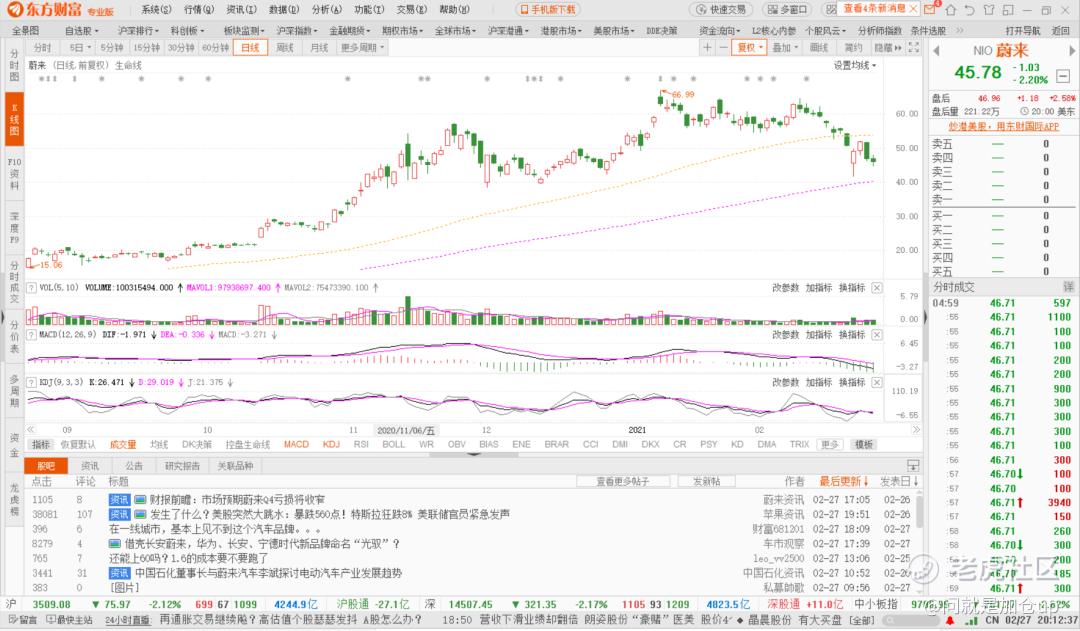Screen dimensions: 1080x631
Task: Click the 画线 draw line tool
Action: tap(819, 48)
